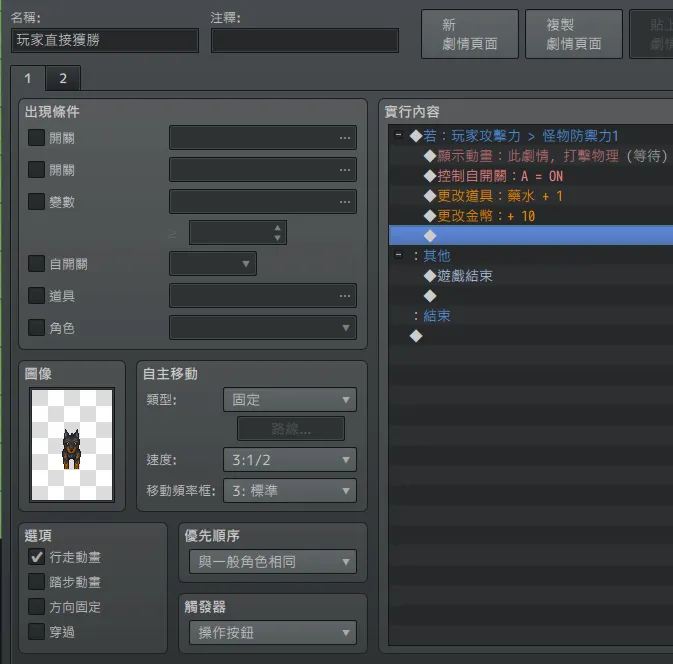Open the second 開關 switch selector ellipsis

click(x=344, y=170)
